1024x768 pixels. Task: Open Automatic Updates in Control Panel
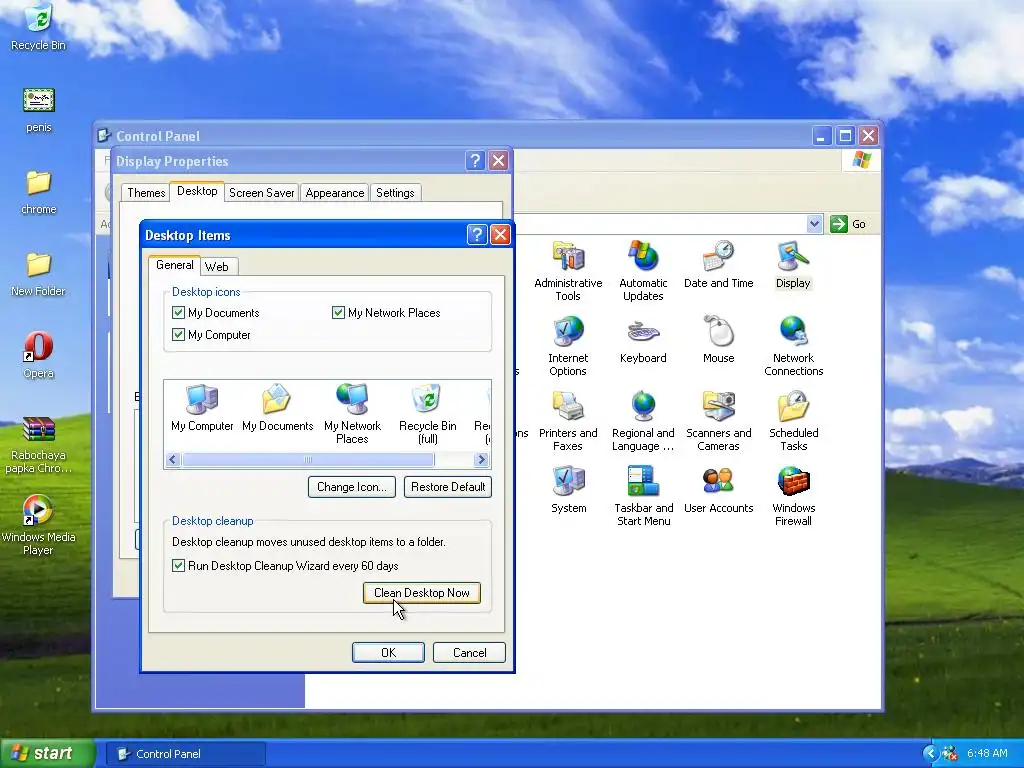pyautogui.click(x=643, y=270)
